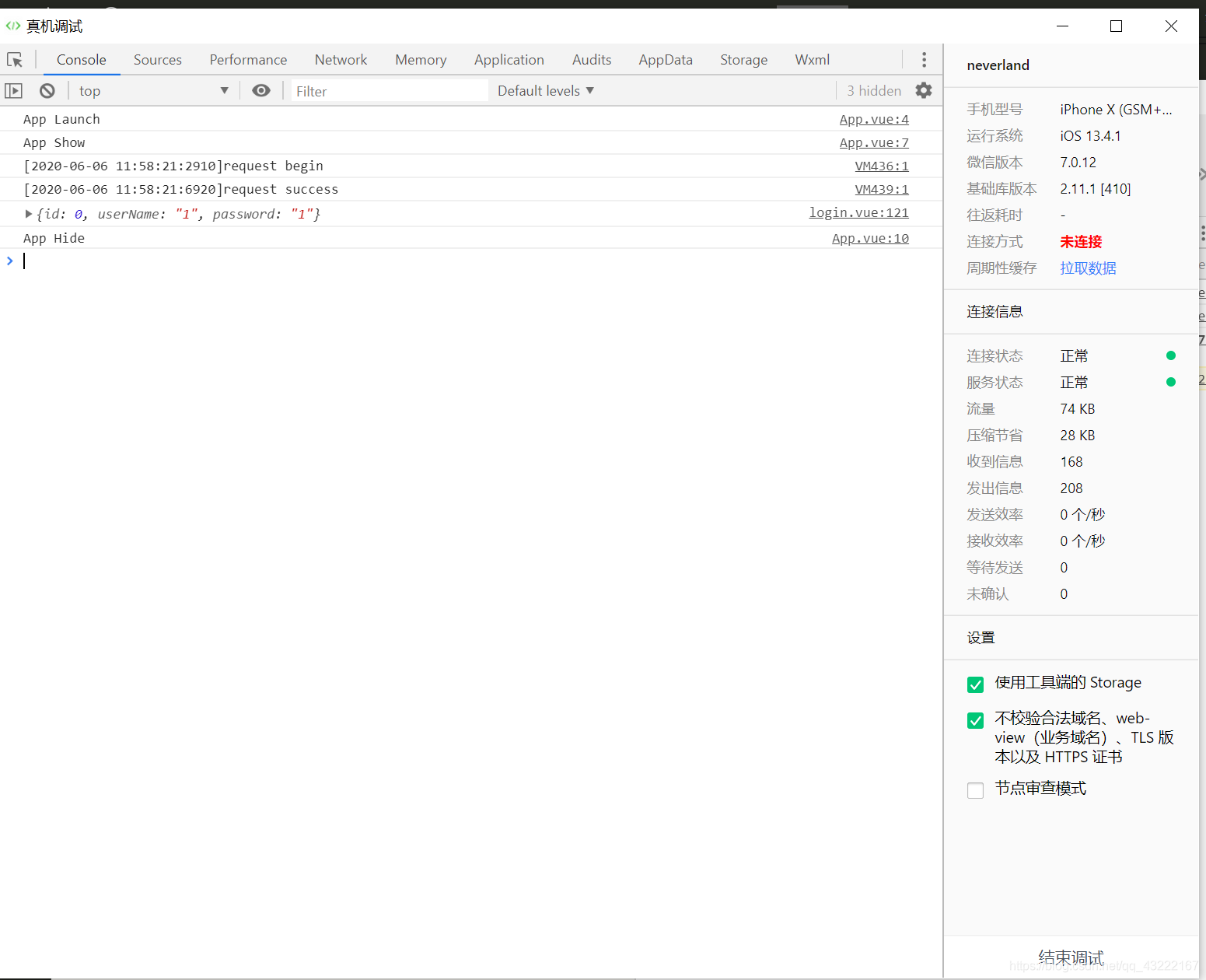Open source link App.vue:4
This screenshot has width=1206, height=980.
[x=874, y=120]
